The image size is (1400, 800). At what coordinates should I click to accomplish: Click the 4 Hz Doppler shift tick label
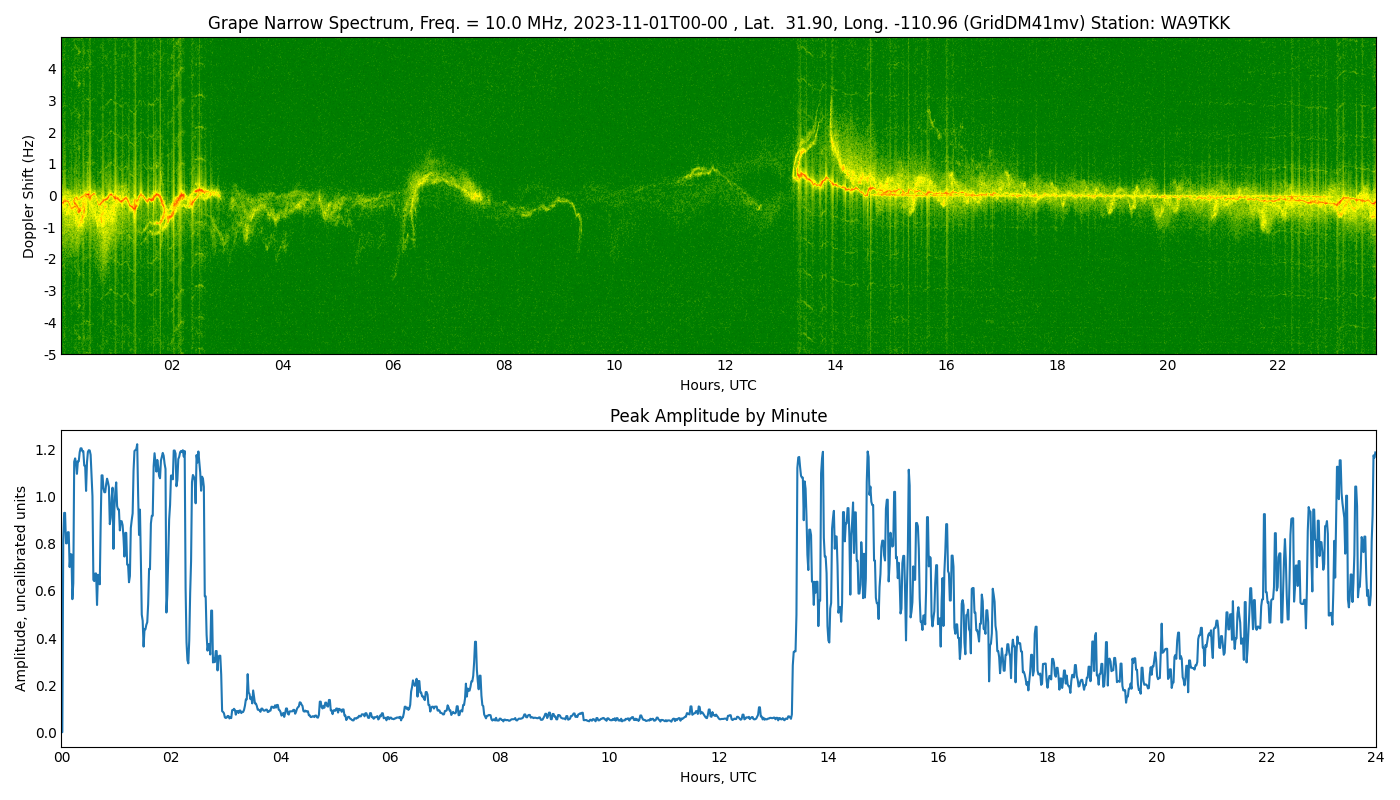pos(52,69)
